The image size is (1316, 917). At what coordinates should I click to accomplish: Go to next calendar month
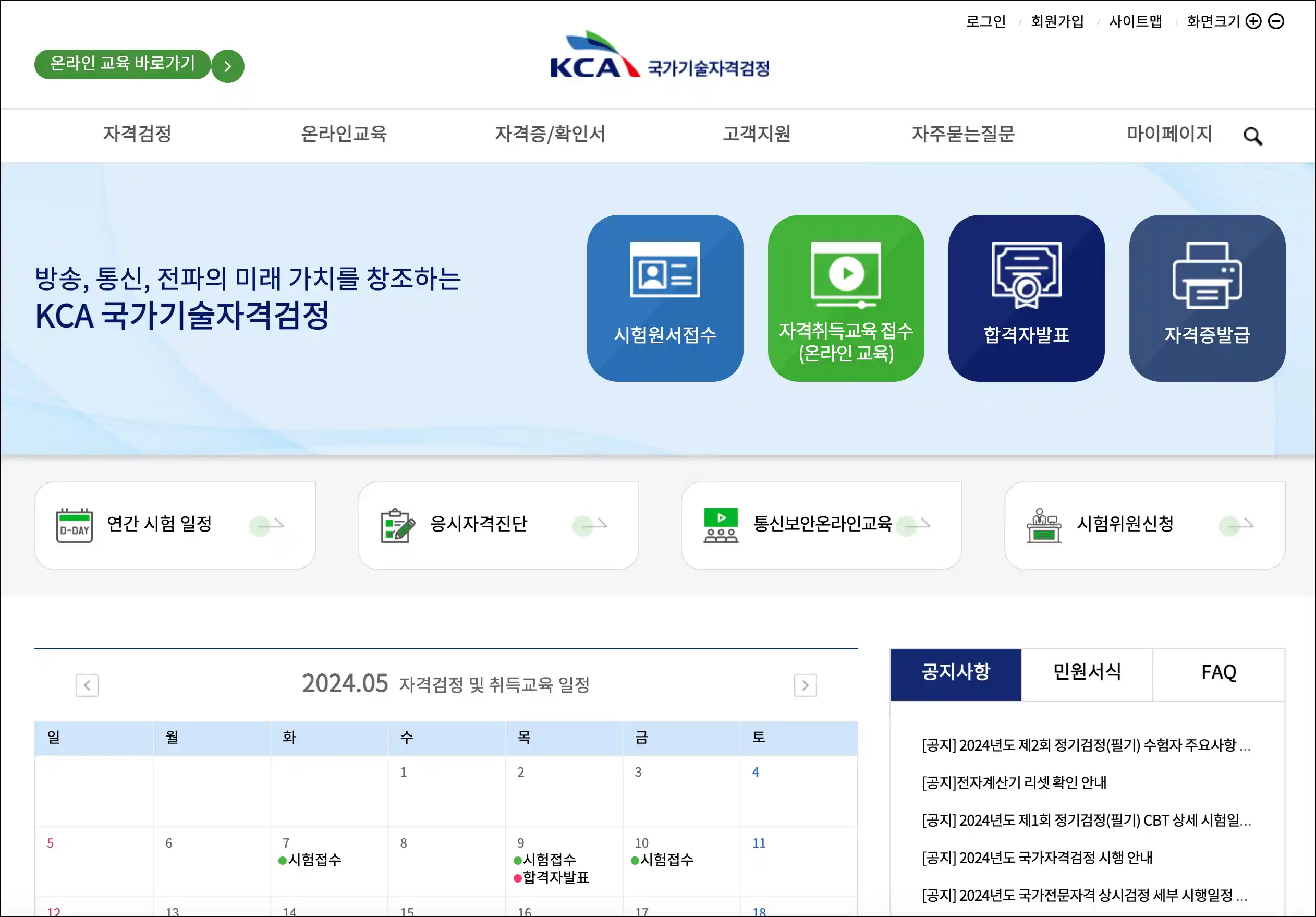pyautogui.click(x=805, y=685)
